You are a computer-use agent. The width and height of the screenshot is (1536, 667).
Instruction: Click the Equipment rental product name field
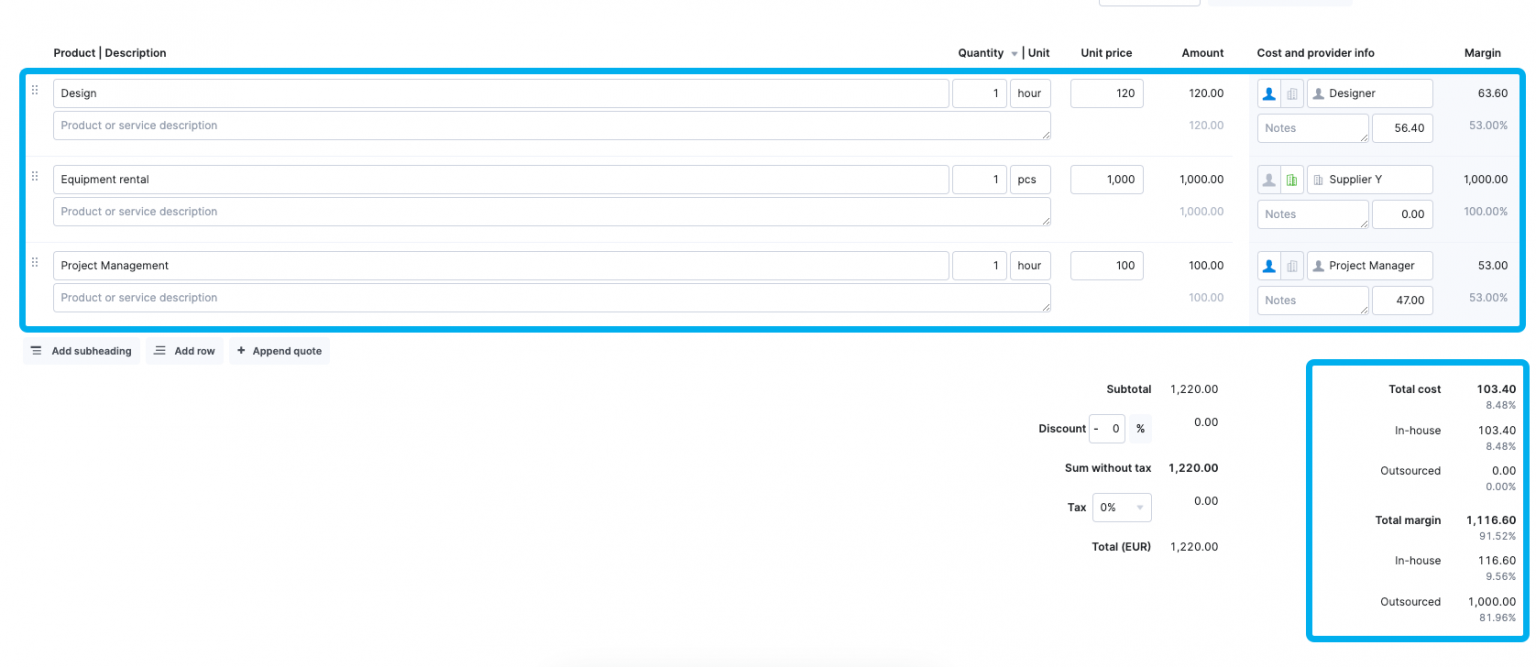500,180
